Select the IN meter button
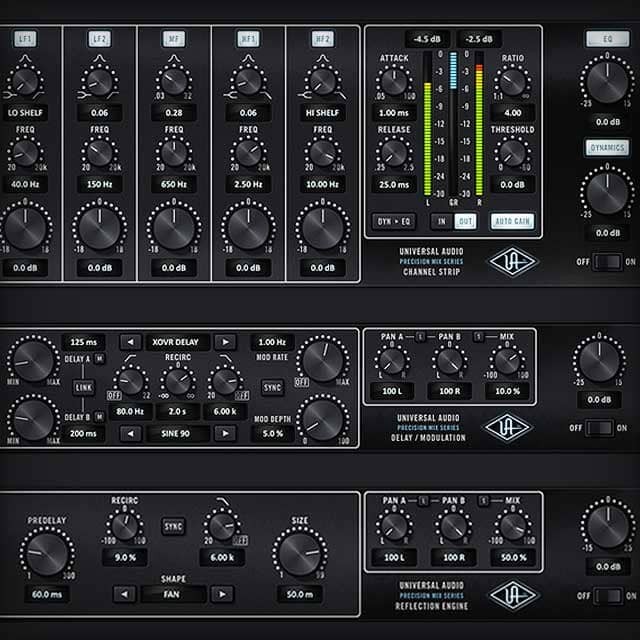Image resolution: width=640 pixels, height=640 pixels. point(442,222)
